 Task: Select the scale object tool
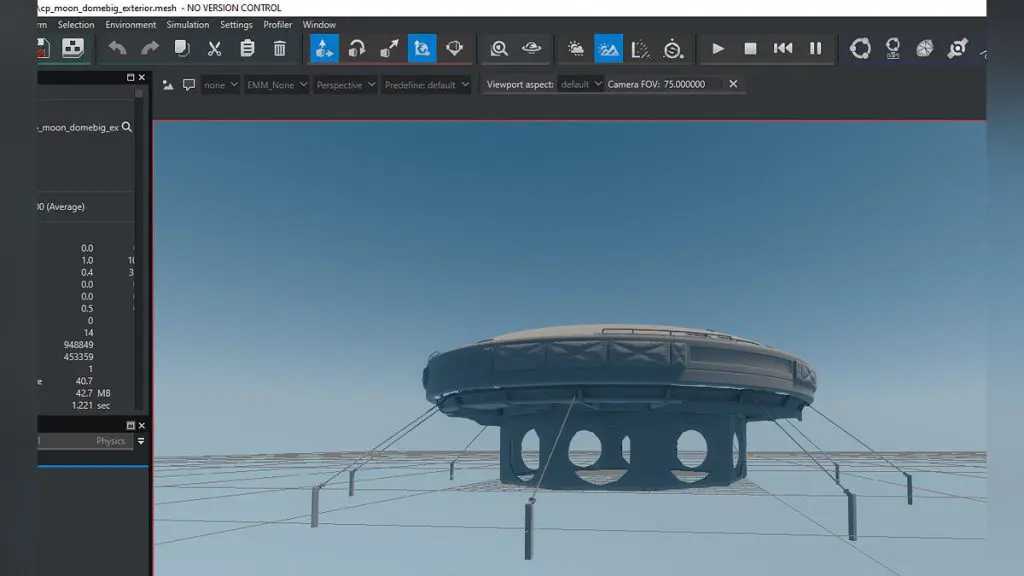pyautogui.click(x=389, y=48)
